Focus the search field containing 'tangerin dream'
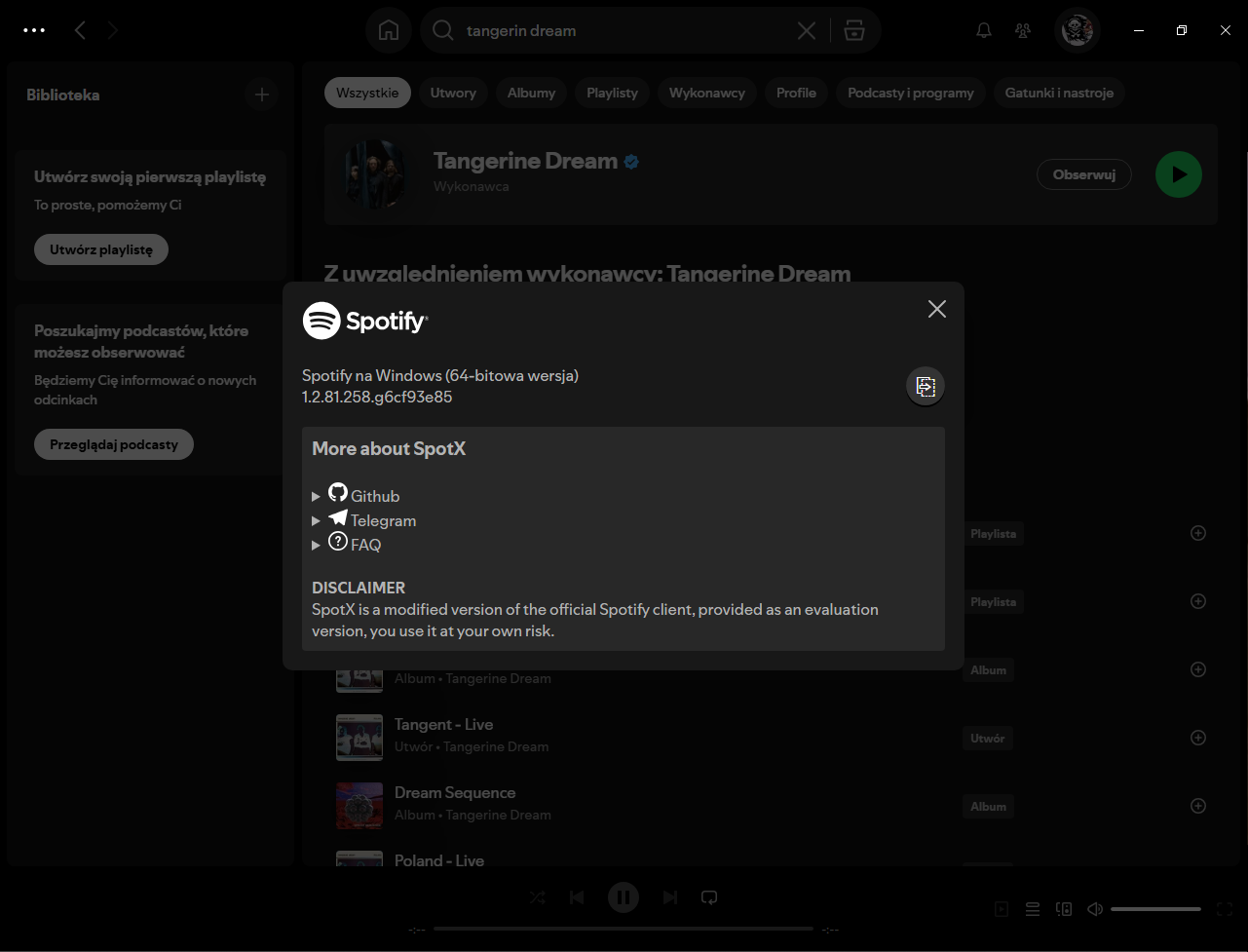 (625, 30)
